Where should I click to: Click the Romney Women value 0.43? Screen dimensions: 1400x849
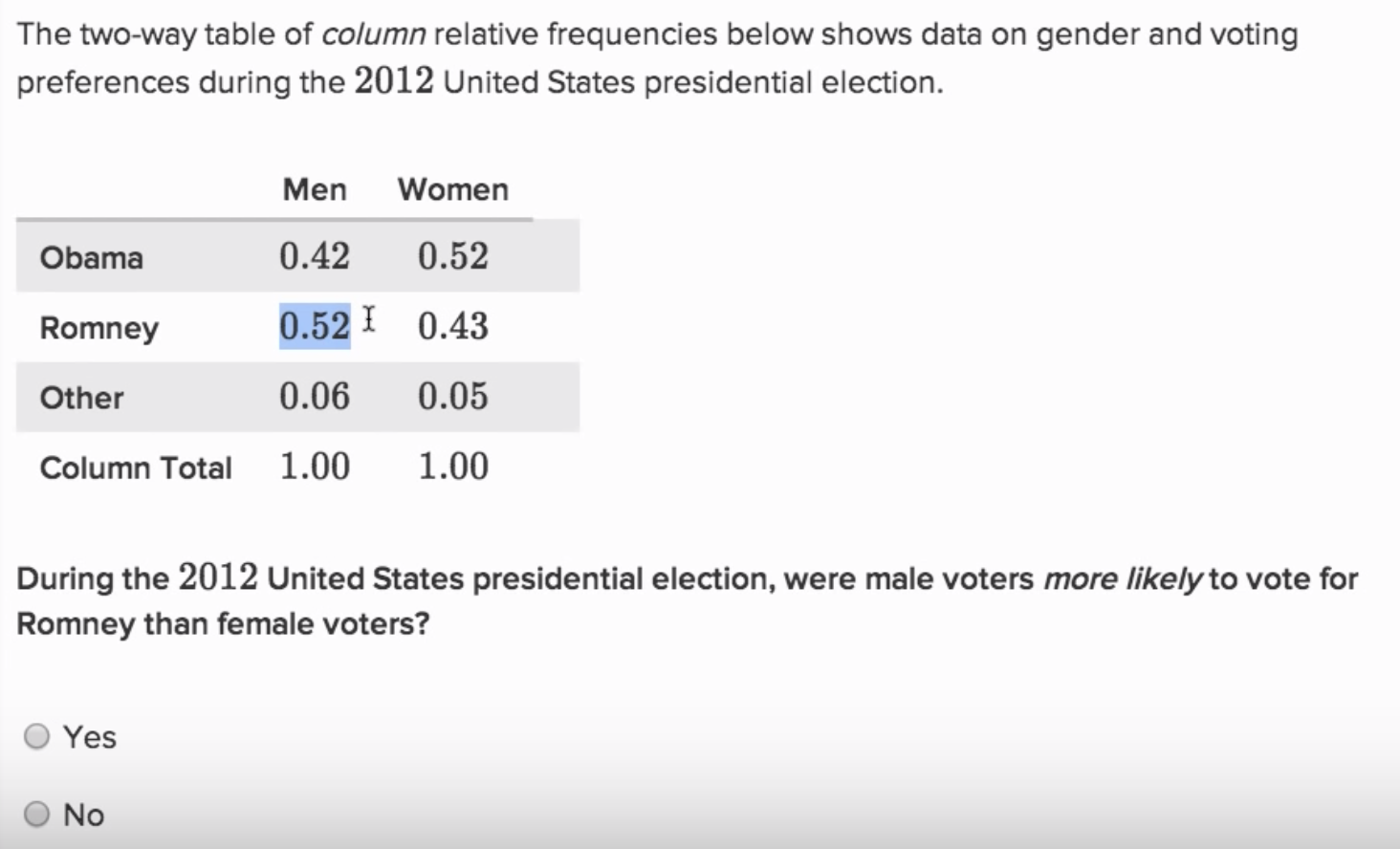pyautogui.click(x=453, y=326)
